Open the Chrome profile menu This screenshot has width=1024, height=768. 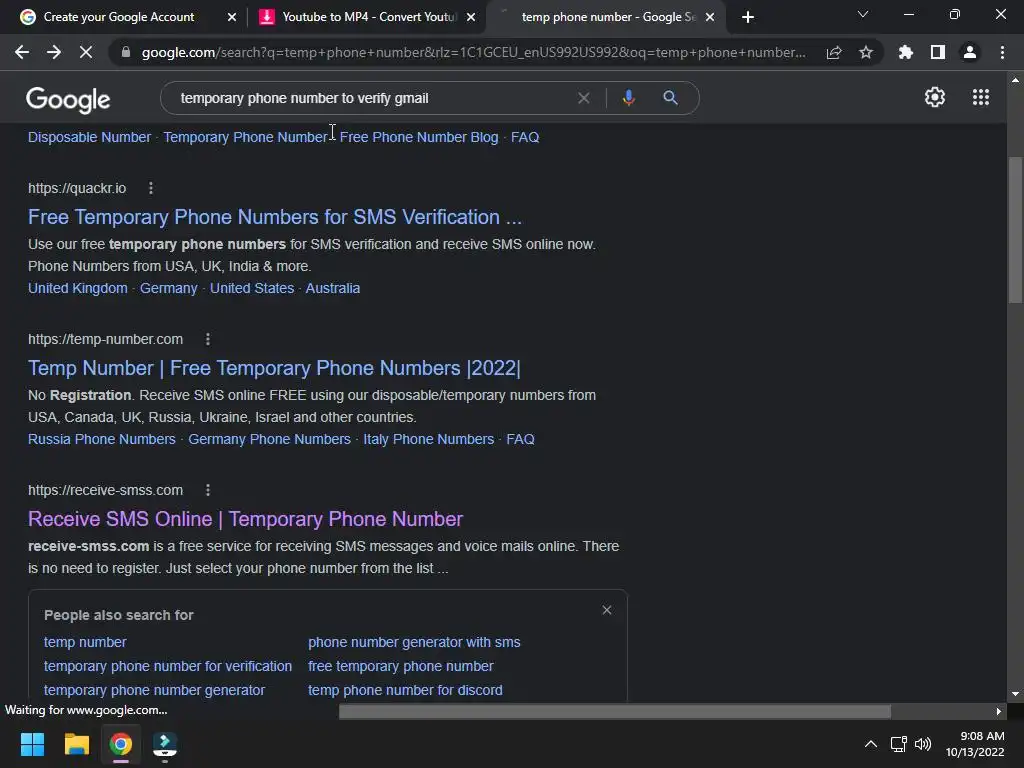pos(970,52)
